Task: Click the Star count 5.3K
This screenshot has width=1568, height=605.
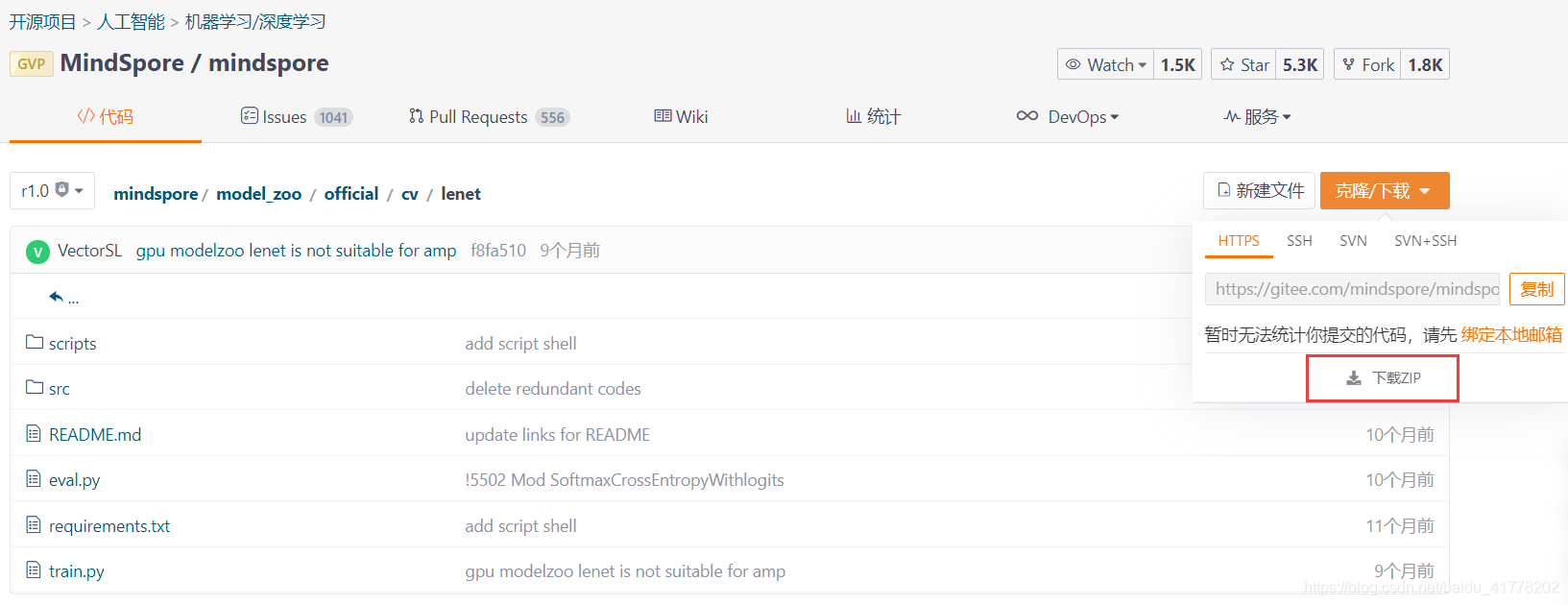Action: [x=1300, y=64]
